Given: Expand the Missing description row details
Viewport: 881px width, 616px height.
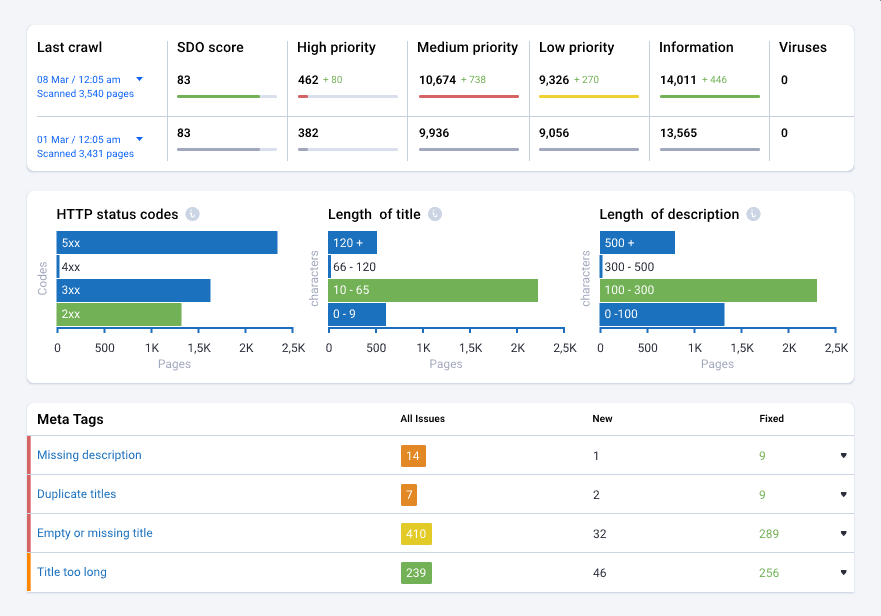Looking at the screenshot, I should tap(842, 455).
